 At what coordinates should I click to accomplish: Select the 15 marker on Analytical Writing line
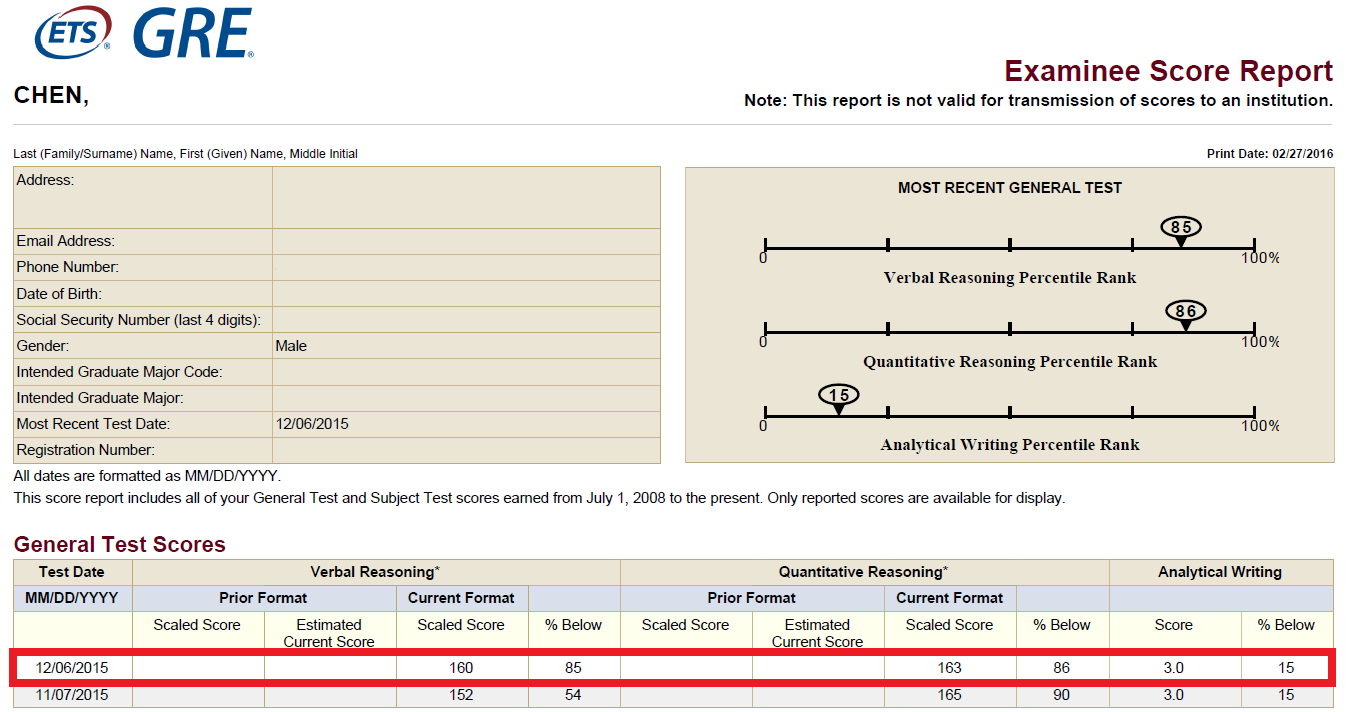pos(839,399)
